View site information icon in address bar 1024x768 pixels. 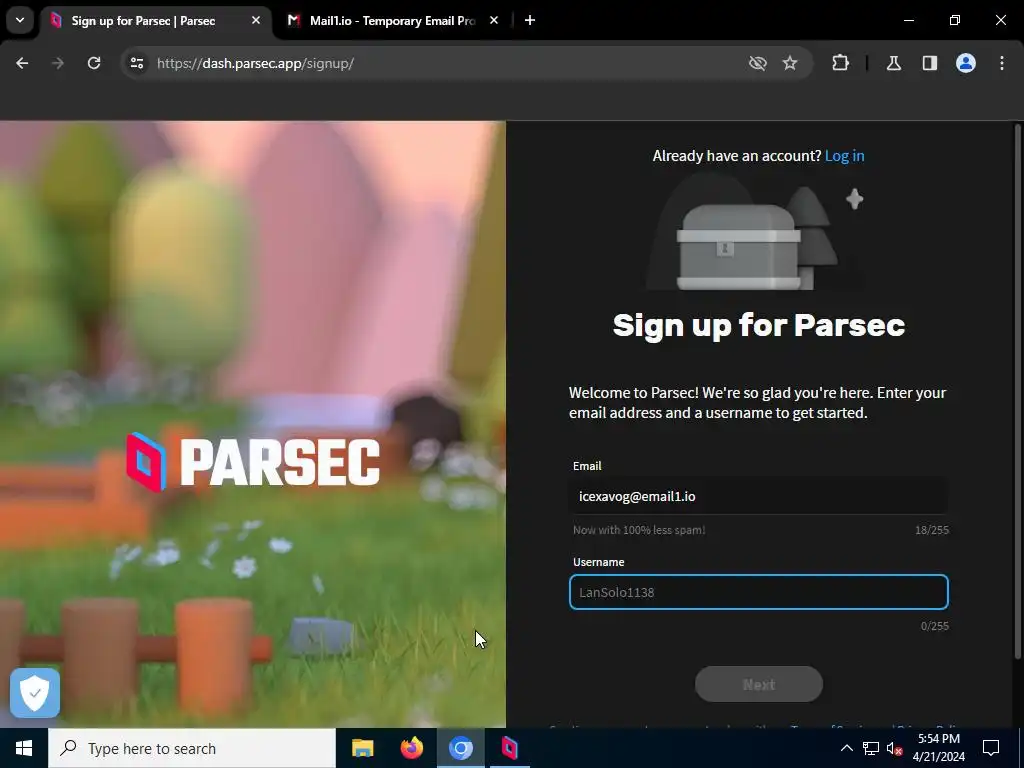[136, 63]
